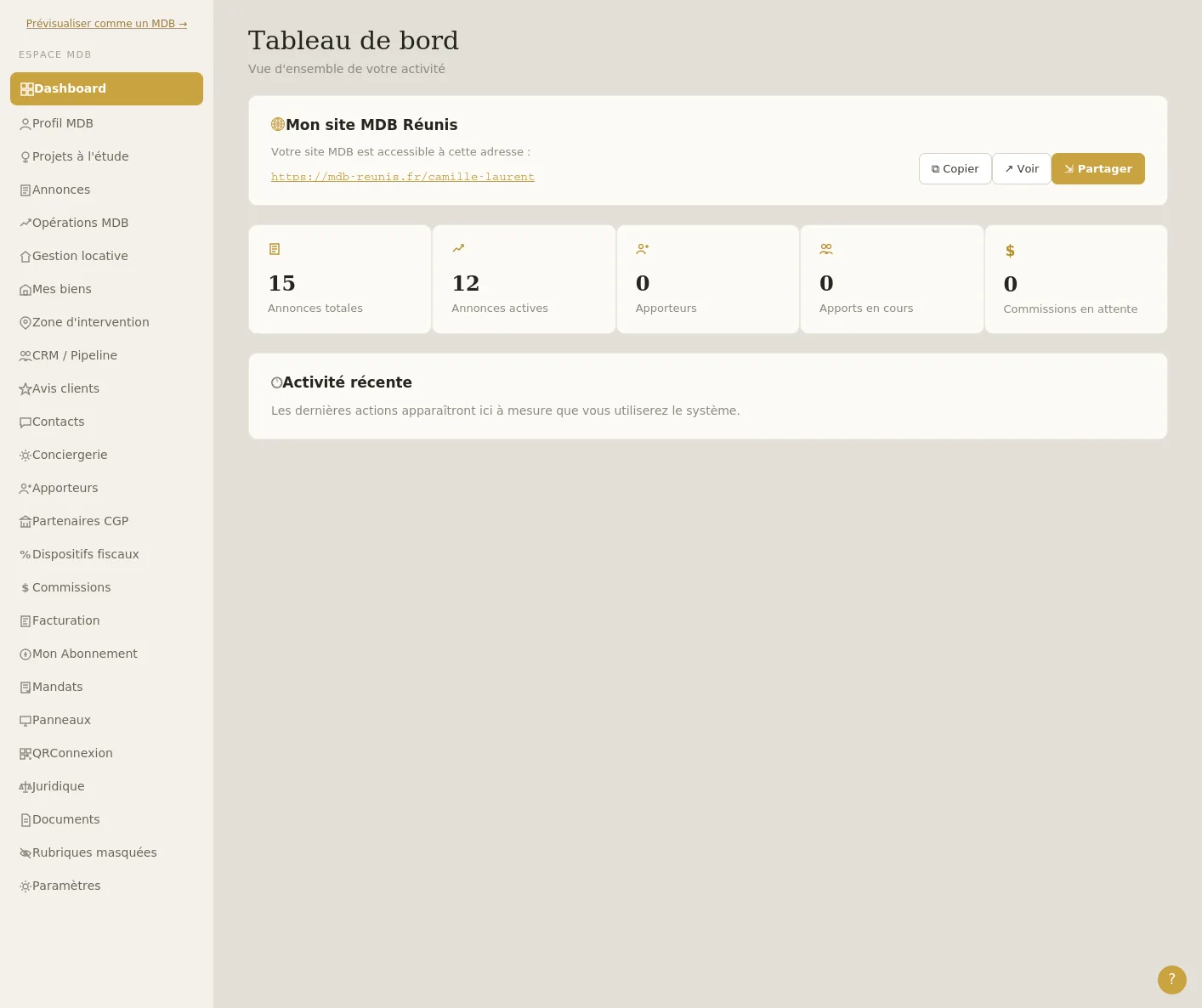Select Facturation in the sidebar
This screenshot has height=1008, width=1202.
click(106, 620)
